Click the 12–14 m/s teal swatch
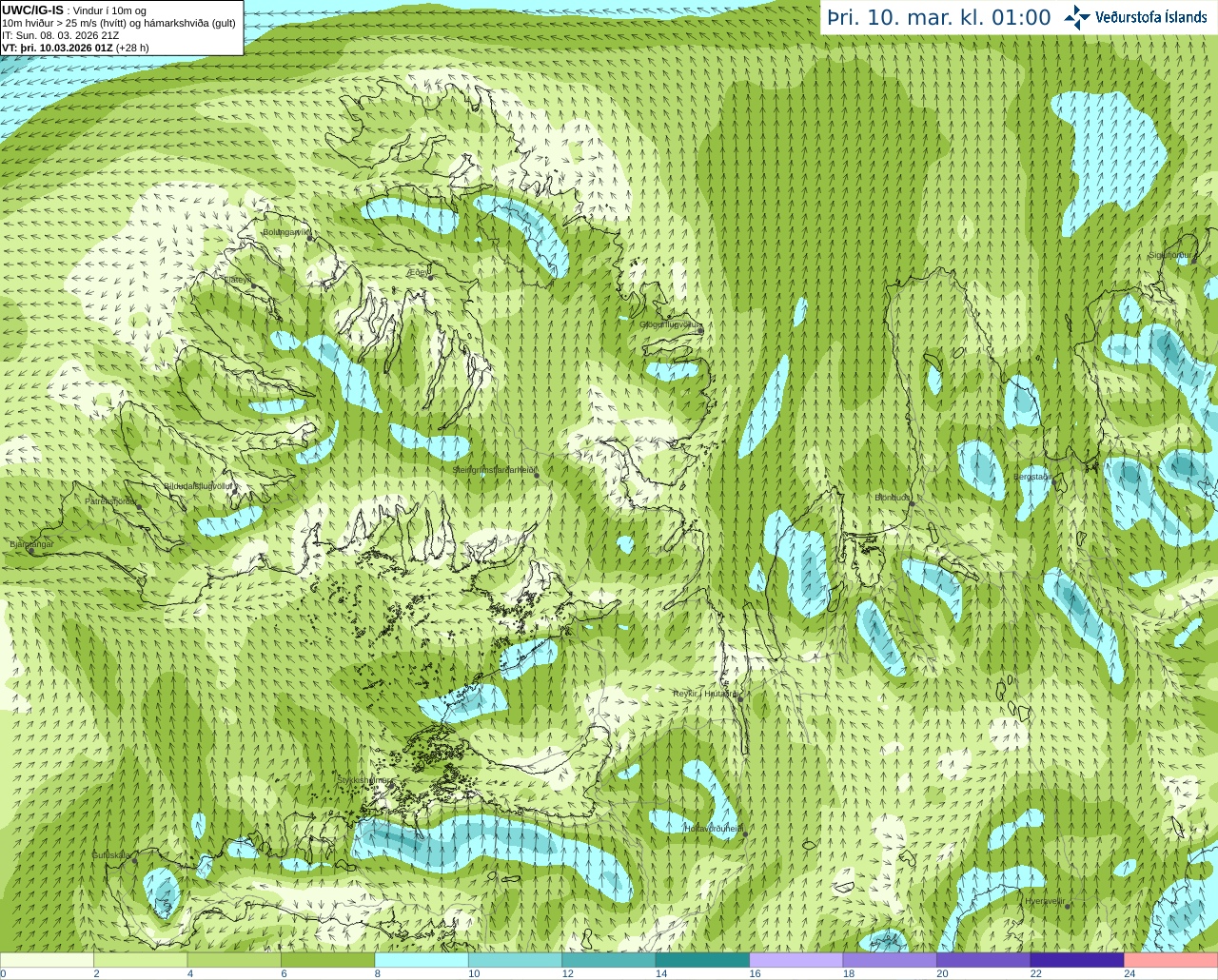The image size is (1218, 980). click(609, 960)
